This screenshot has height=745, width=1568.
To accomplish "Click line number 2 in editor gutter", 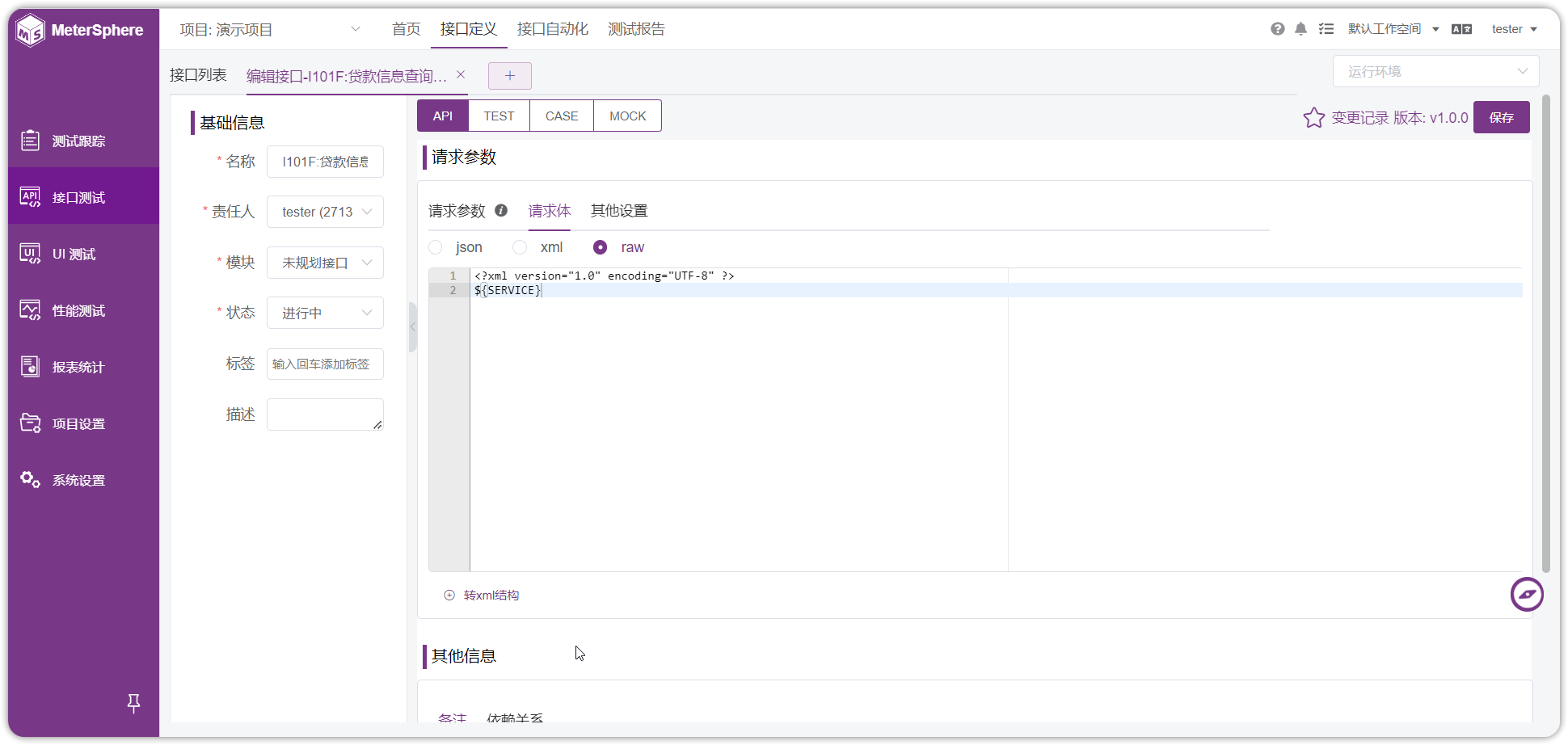I will 453,290.
